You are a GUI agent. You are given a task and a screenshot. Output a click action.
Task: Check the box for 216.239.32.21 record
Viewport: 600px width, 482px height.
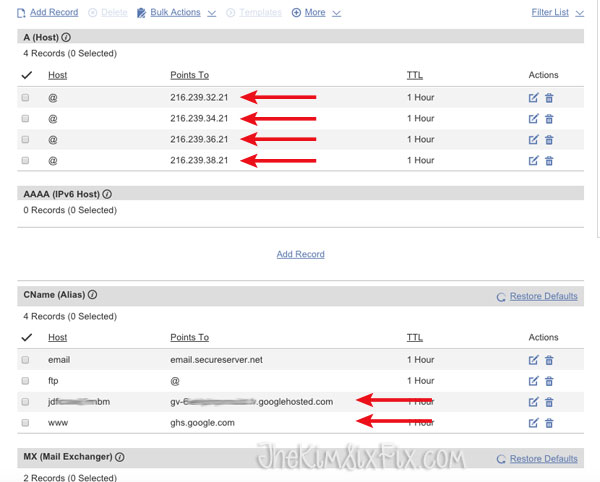pos(25,98)
